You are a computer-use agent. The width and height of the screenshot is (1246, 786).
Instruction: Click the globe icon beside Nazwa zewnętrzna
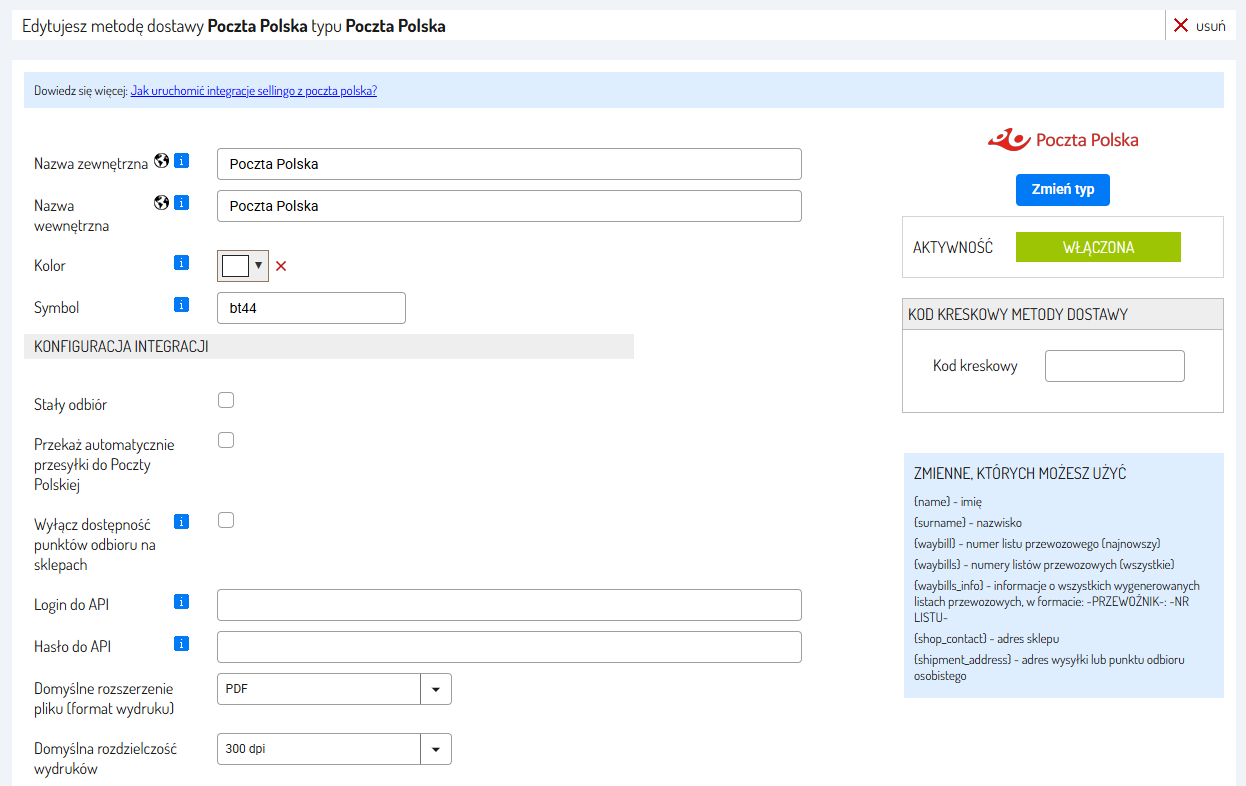(161, 161)
